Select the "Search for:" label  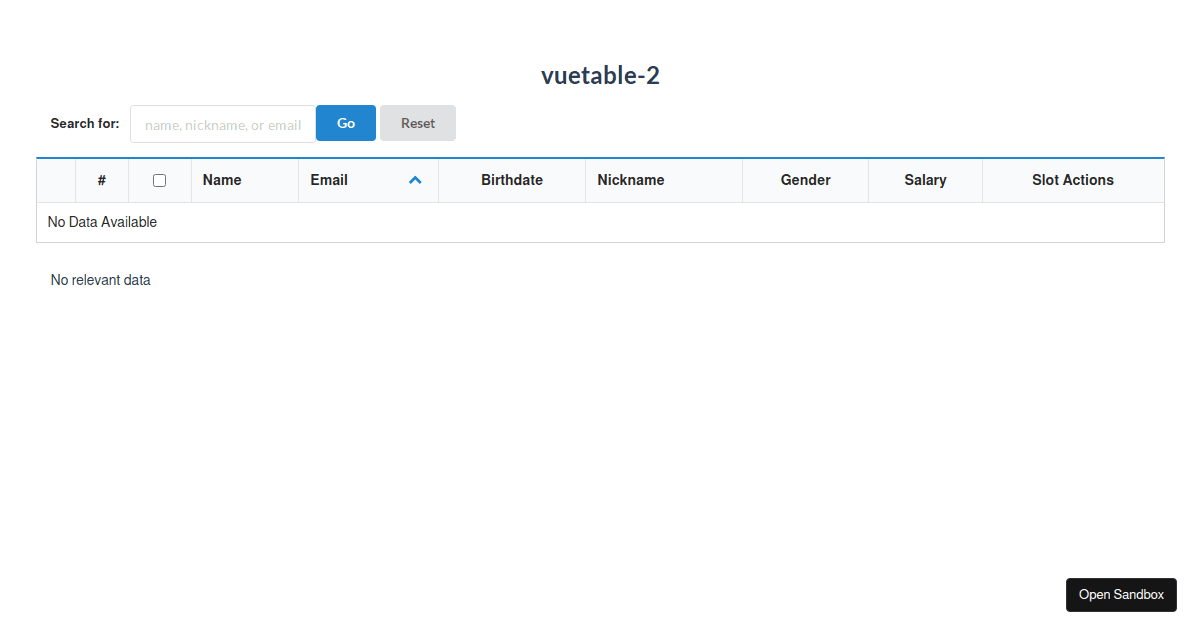(85, 124)
